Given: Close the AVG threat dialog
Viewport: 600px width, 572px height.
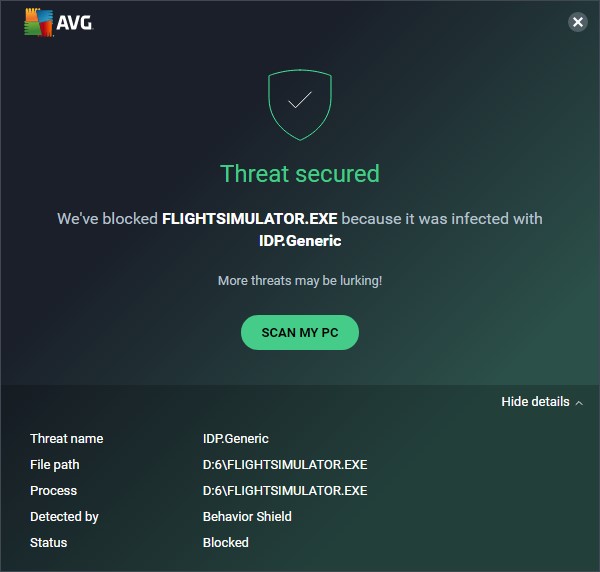Looking at the screenshot, I should (577, 22).
